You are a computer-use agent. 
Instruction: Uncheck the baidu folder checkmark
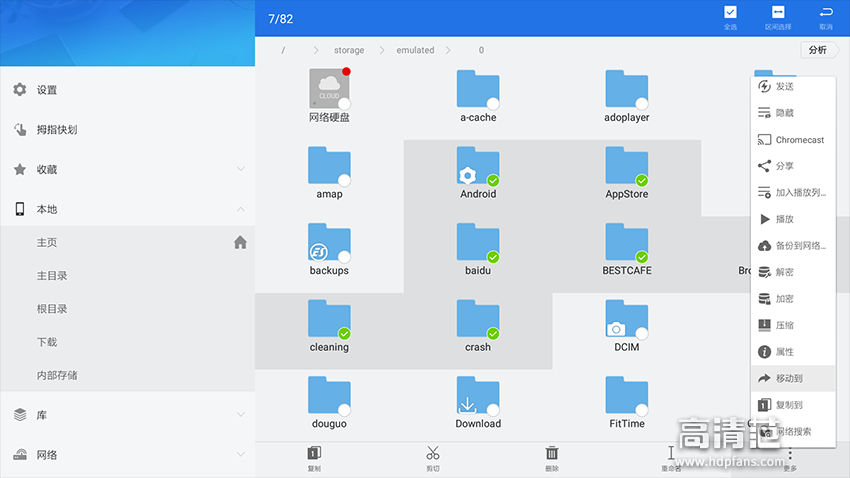pyautogui.click(x=493, y=257)
